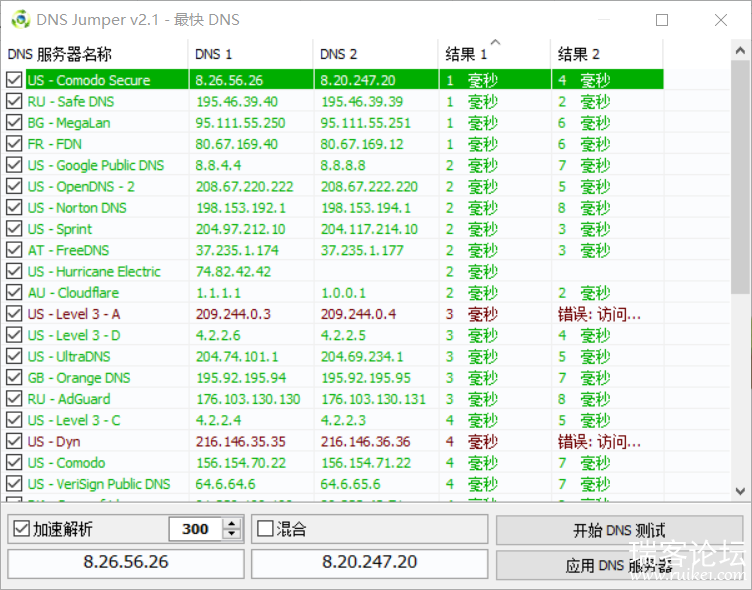Toggle the BG - MegaLan checkbox

point(14,122)
